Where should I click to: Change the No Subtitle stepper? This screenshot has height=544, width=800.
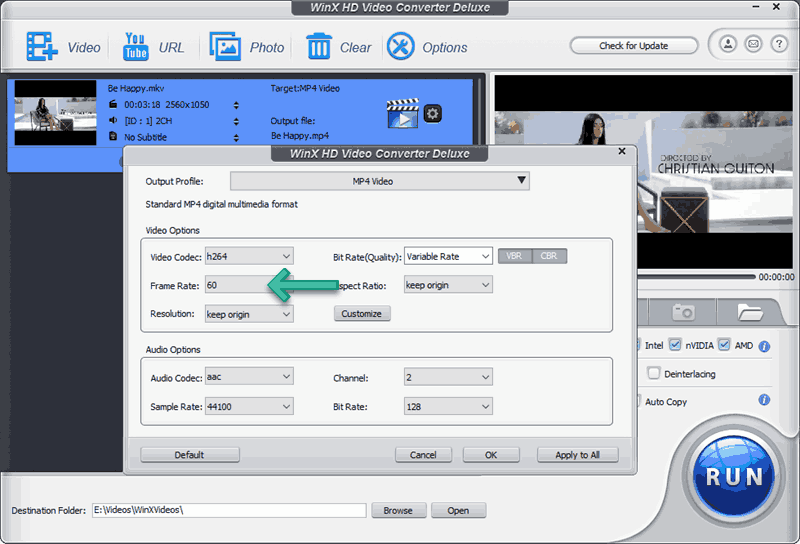tap(236, 138)
